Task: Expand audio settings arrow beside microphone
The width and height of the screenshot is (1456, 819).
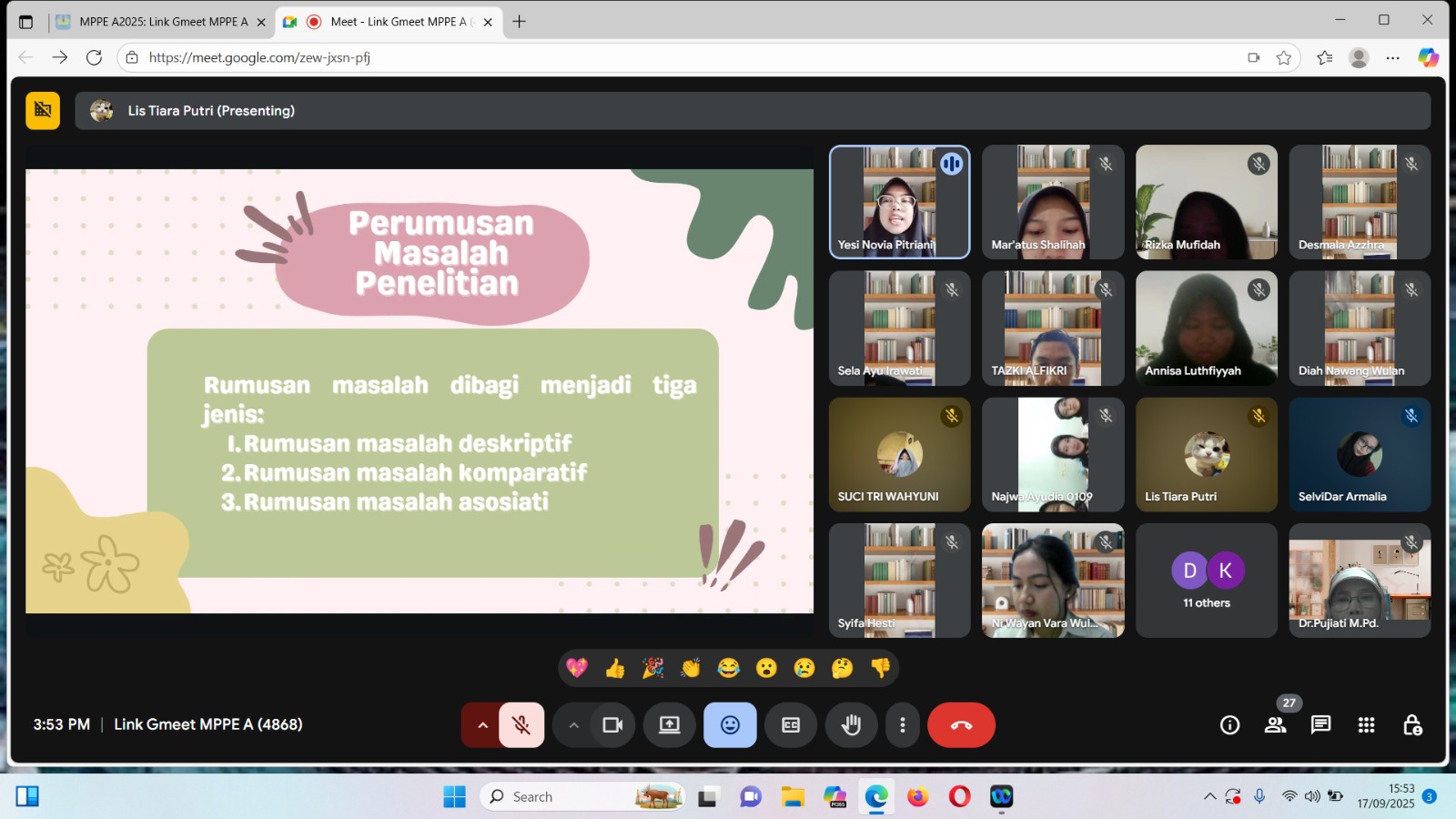Action: (x=482, y=725)
